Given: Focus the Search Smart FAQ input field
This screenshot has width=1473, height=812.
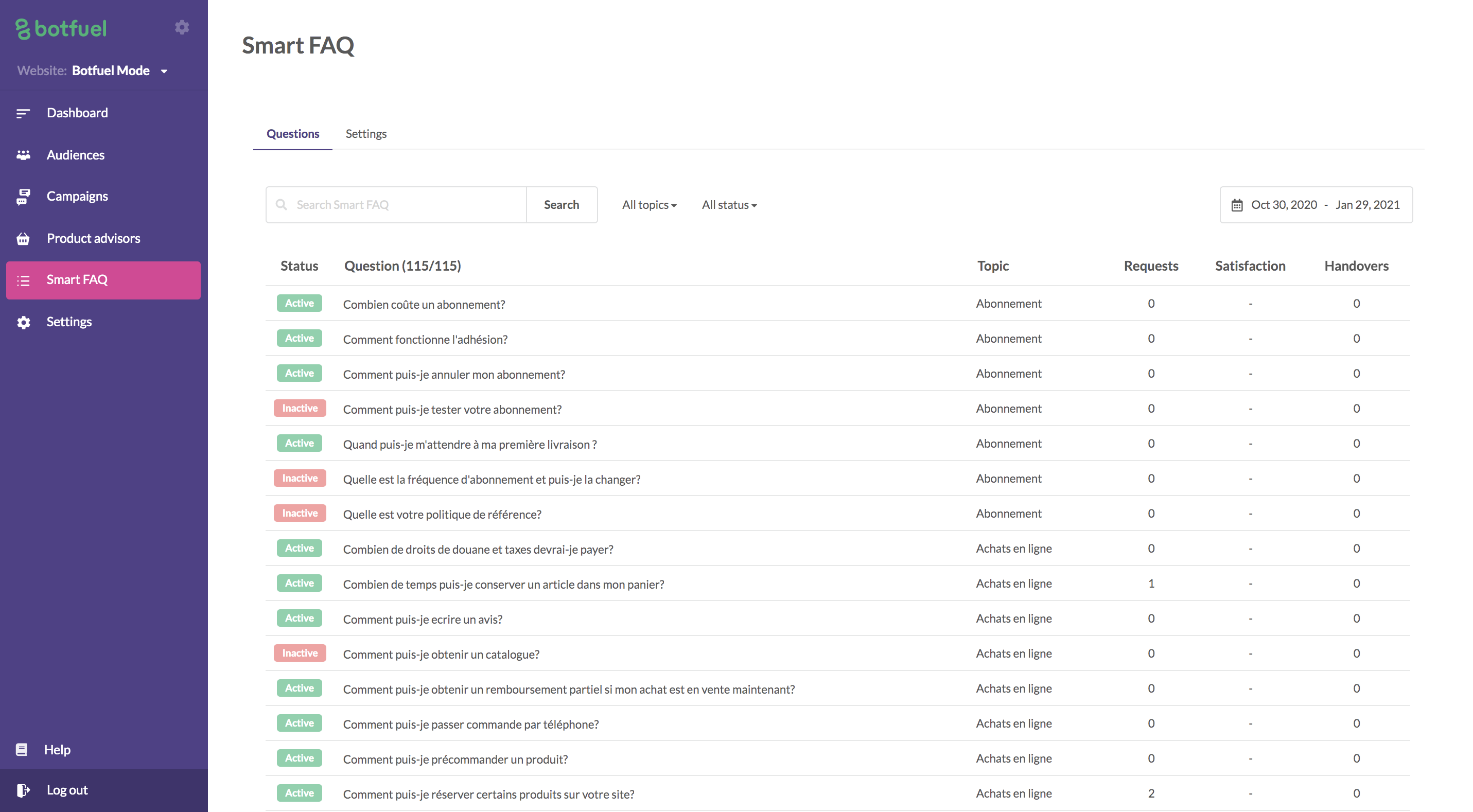Looking at the screenshot, I should 406,205.
